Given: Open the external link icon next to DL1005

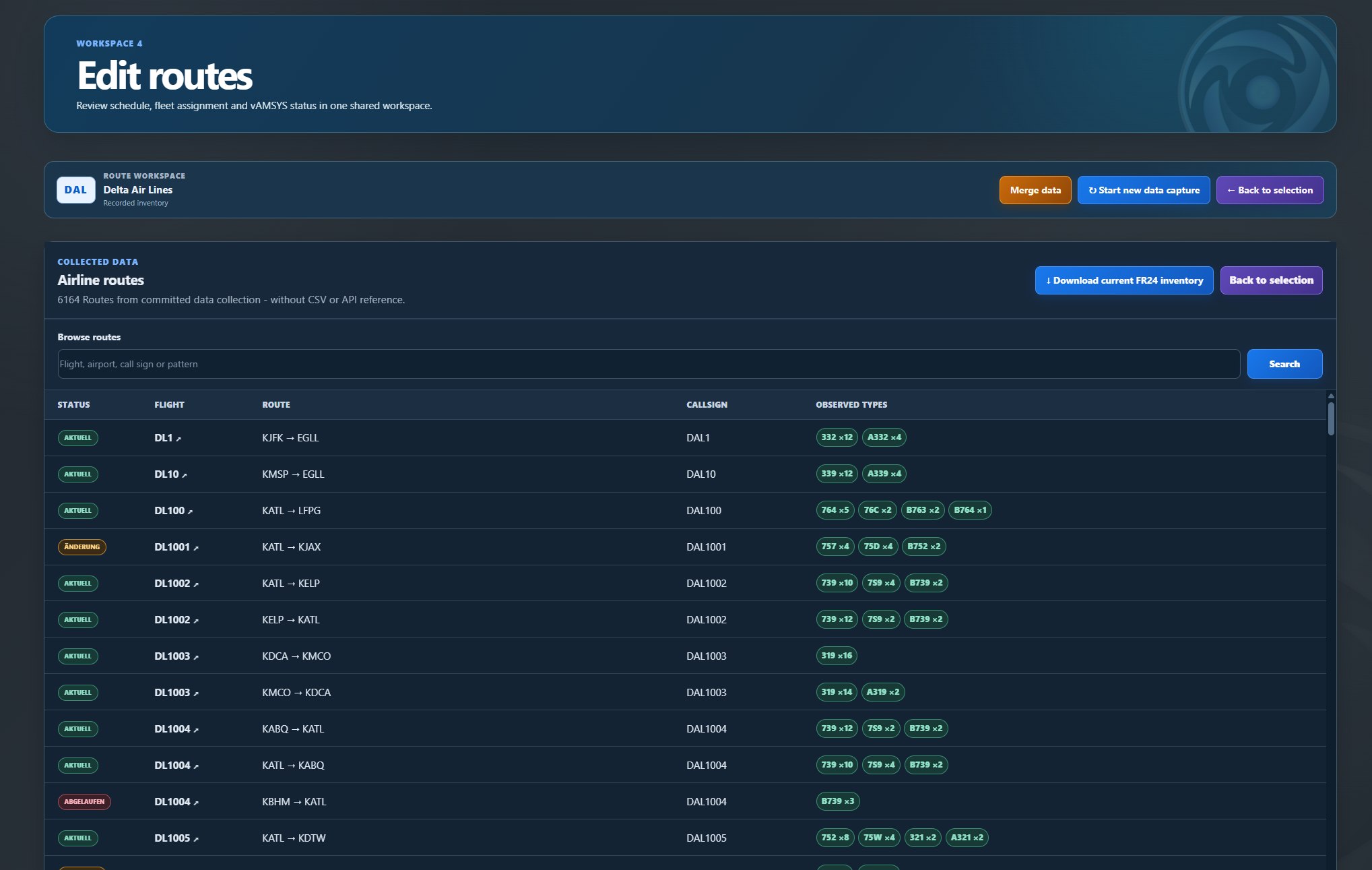Looking at the screenshot, I should (x=196, y=839).
